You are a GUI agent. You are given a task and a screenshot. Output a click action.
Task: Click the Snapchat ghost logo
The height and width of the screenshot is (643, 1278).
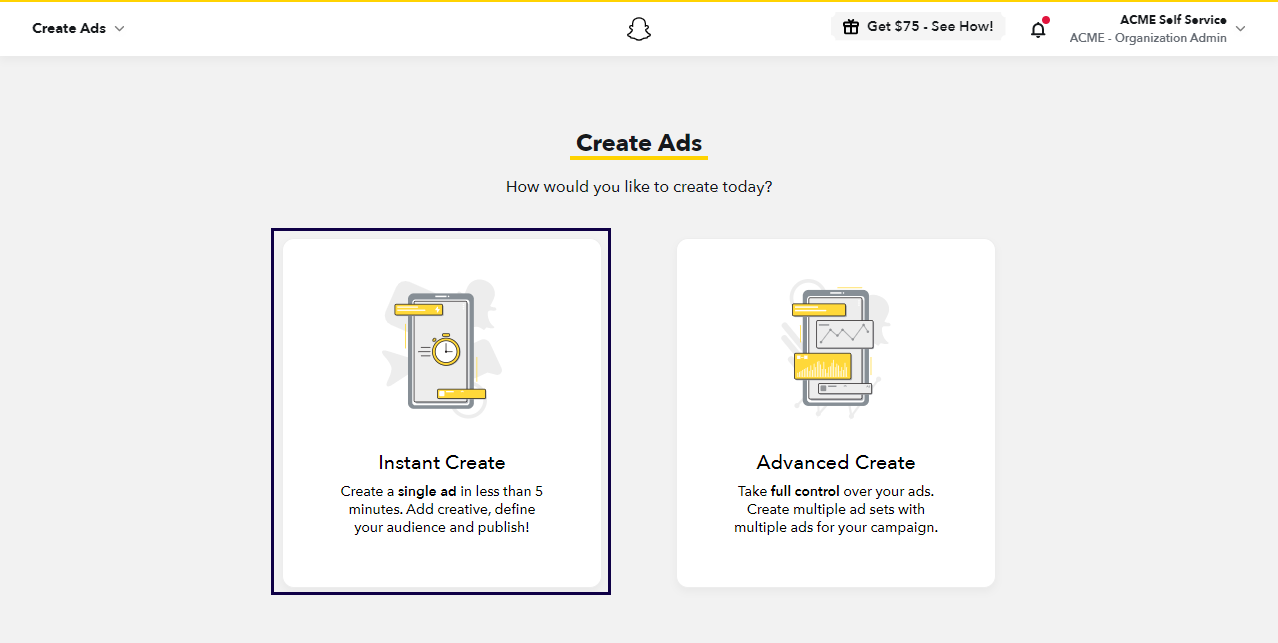pos(638,29)
